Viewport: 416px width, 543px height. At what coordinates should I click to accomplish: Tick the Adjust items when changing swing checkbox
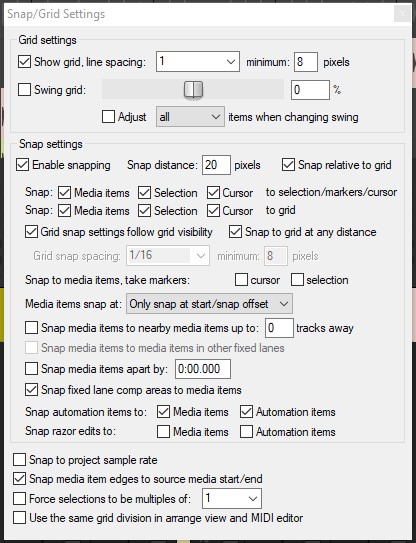tap(108, 117)
